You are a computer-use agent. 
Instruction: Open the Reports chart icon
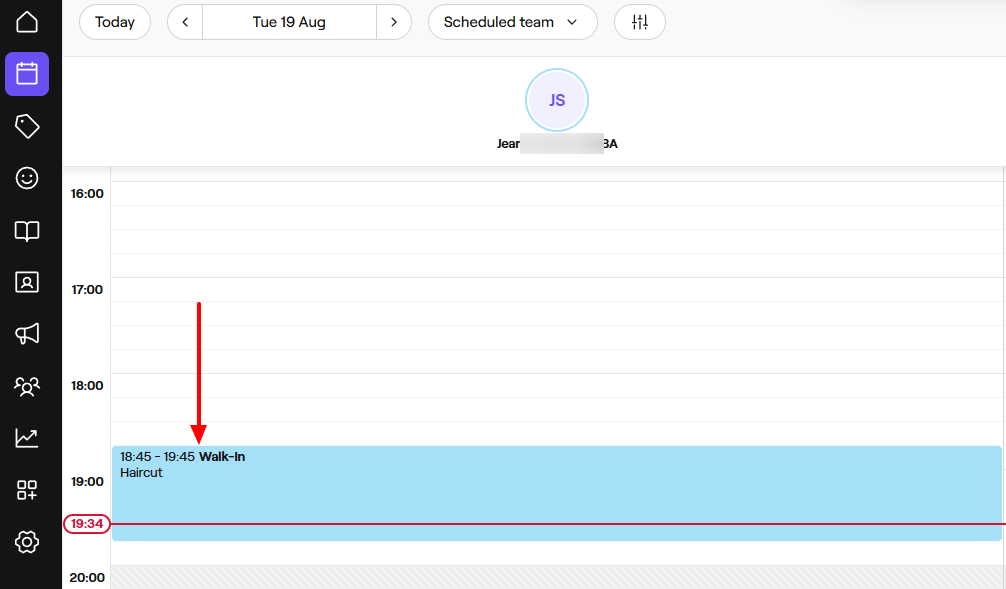(x=27, y=438)
